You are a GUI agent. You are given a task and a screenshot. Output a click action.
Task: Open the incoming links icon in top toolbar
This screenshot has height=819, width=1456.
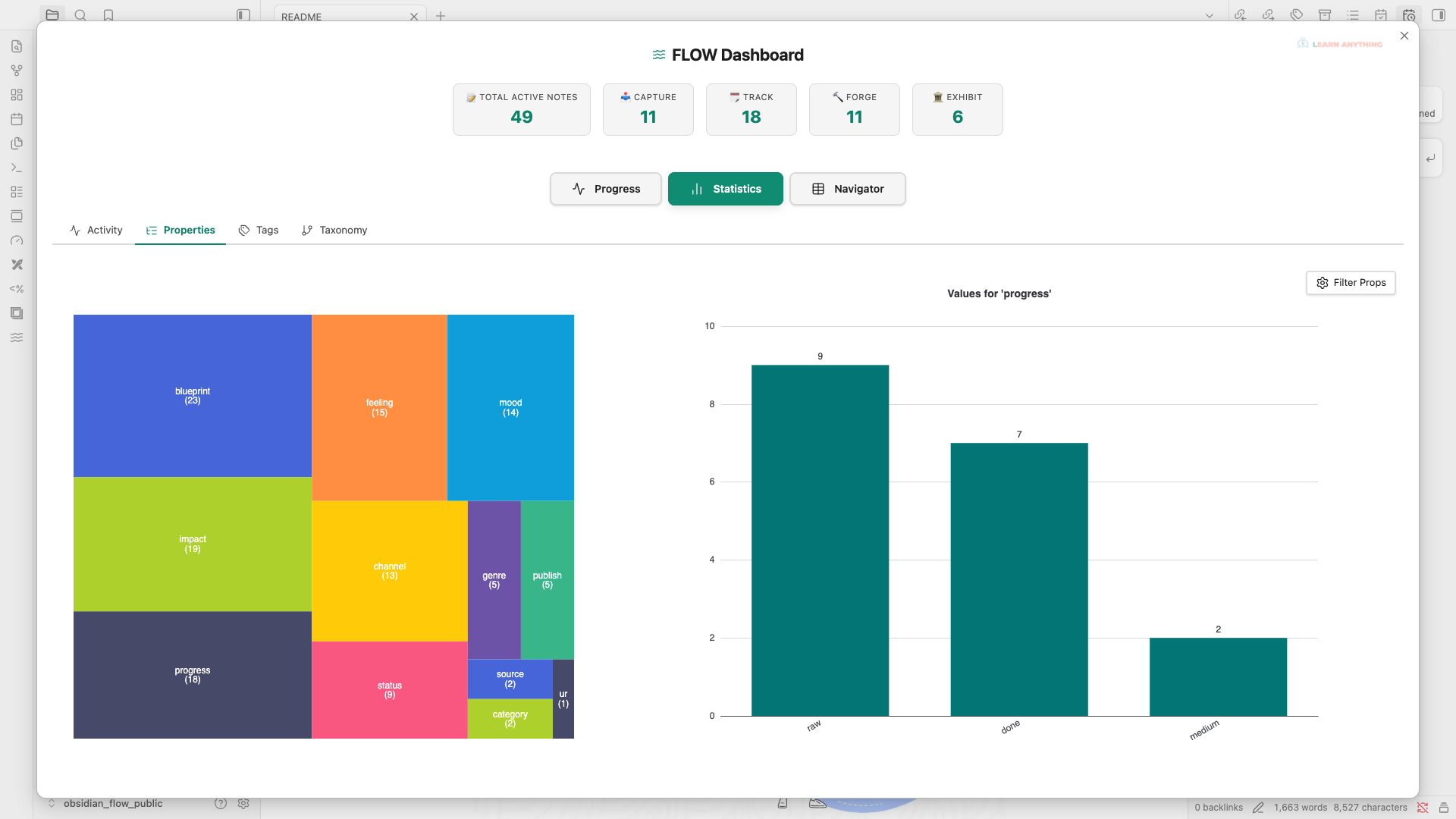[1241, 14]
